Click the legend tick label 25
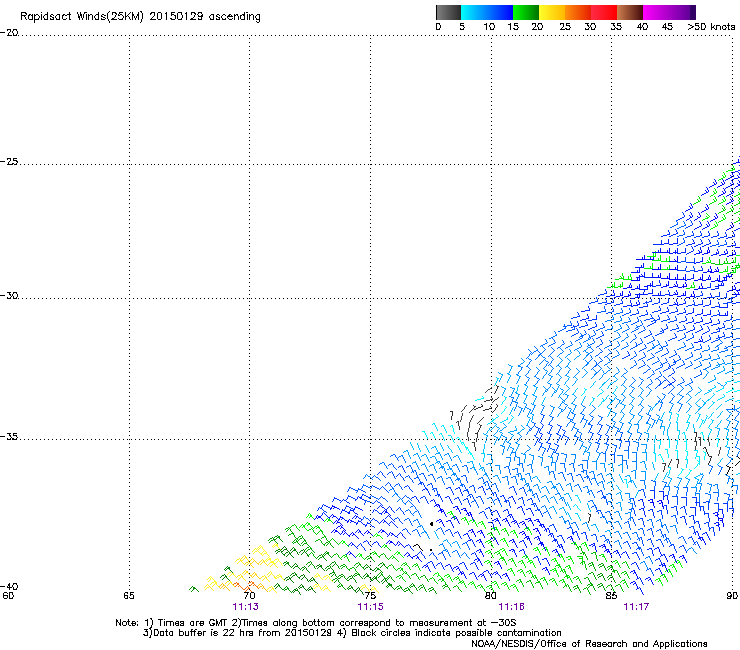740x650 pixels. pyautogui.click(x=565, y=27)
